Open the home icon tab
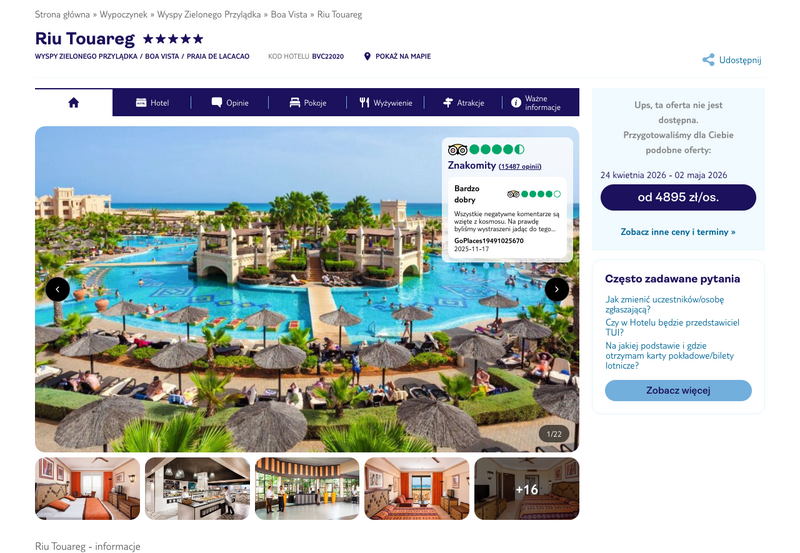The width and height of the screenshot is (800, 553). pyautogui.click(x=74, y=103)
